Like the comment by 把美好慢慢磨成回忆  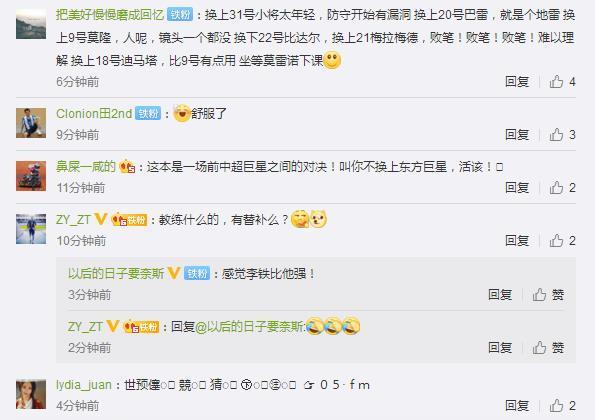click(x=562, y=82)
